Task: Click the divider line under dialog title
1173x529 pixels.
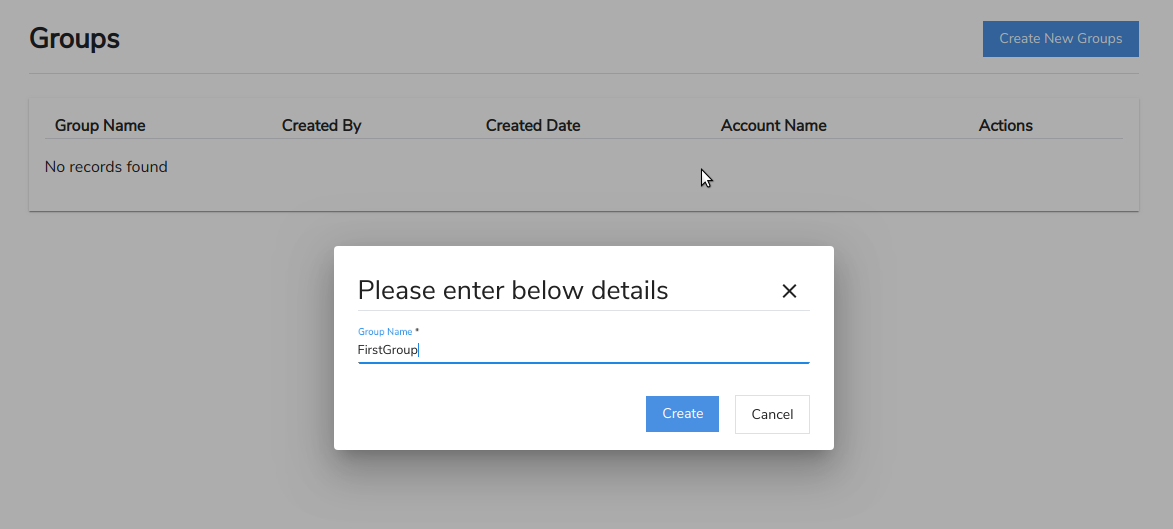Action: point(583,311)
